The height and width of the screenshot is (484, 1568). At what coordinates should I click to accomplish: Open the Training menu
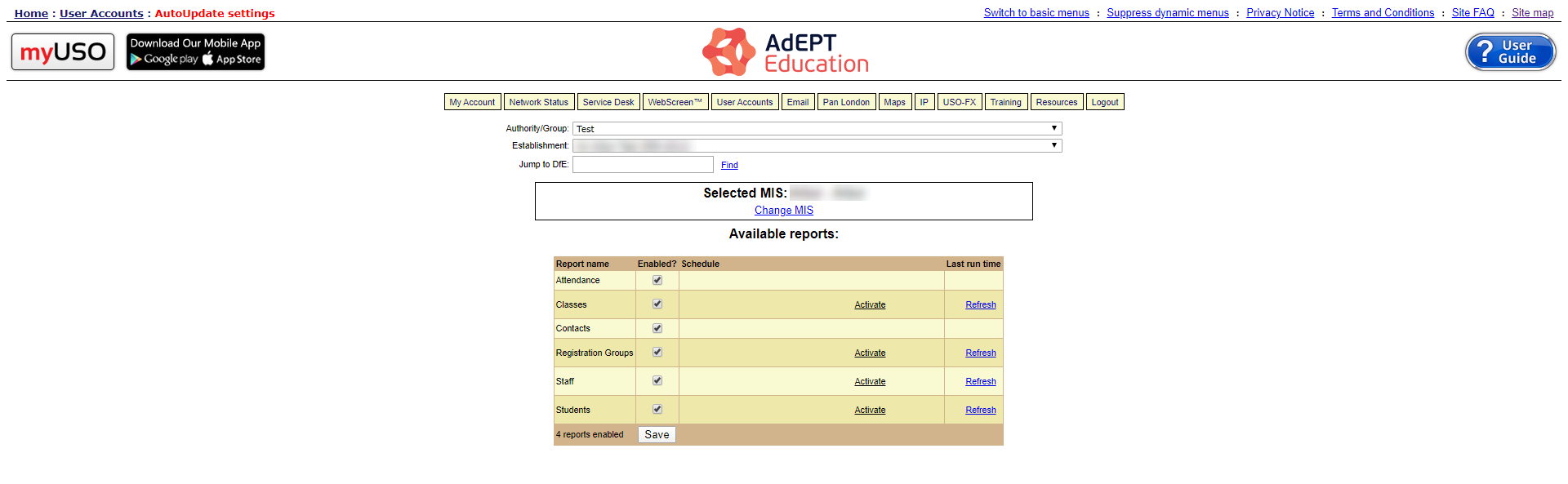pyautogui.click(x=1006, y=102)
